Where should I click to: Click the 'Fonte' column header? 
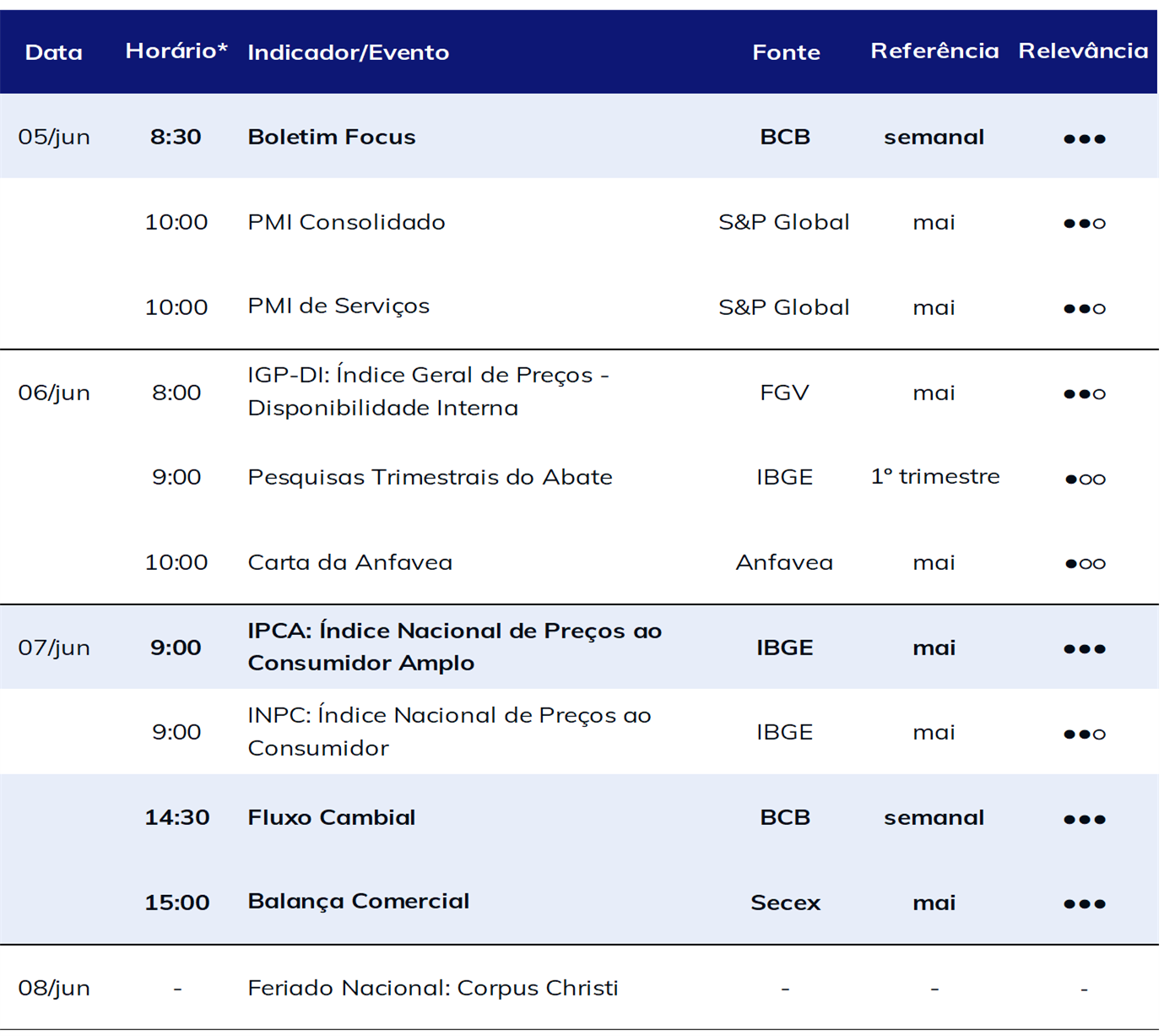tap(786, 52)
